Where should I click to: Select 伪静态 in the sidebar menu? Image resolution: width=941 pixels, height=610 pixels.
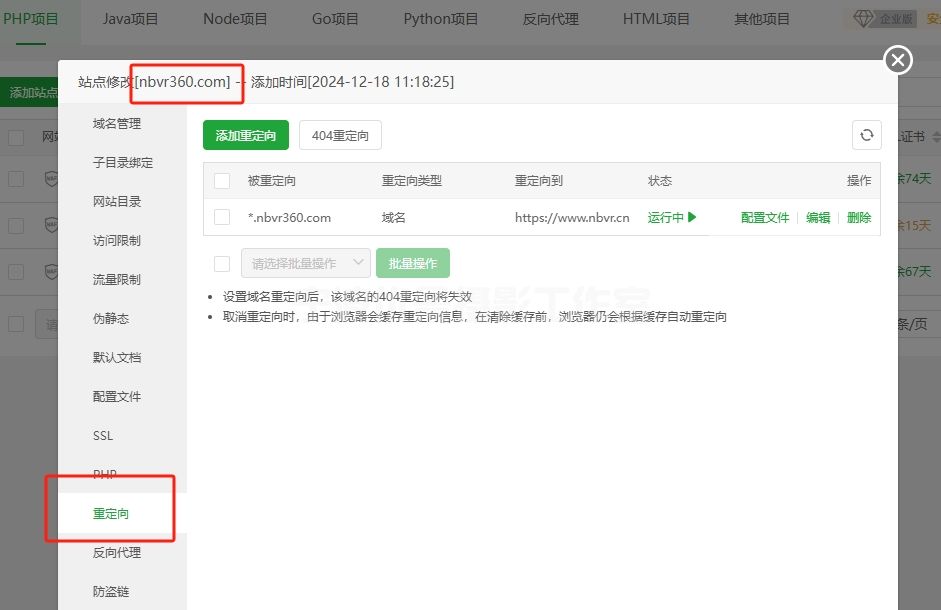pos(111,319)
